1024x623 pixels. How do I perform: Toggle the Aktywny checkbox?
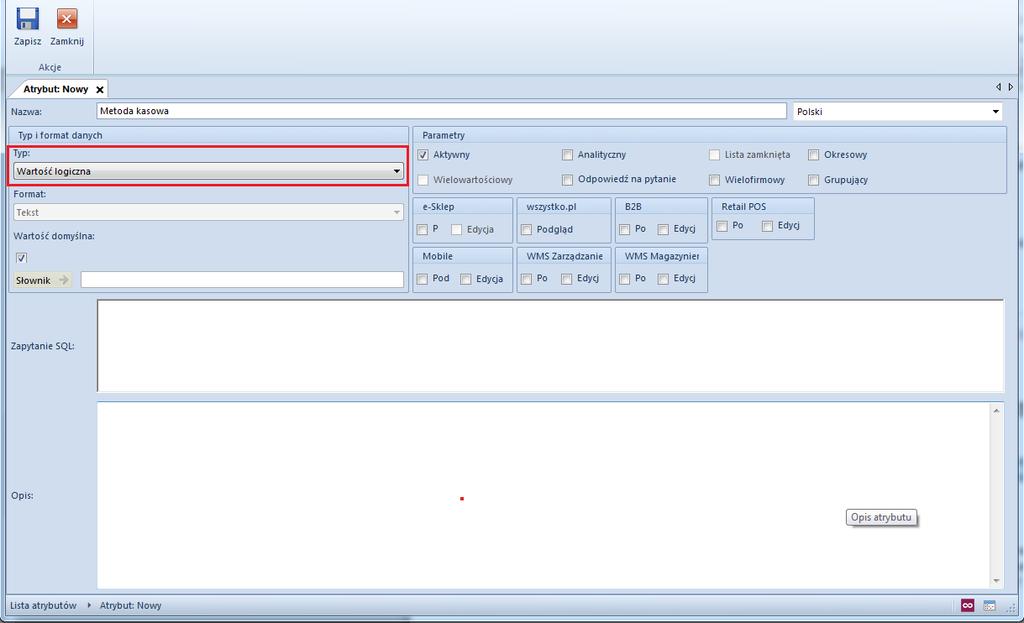(x=423, y=155)
